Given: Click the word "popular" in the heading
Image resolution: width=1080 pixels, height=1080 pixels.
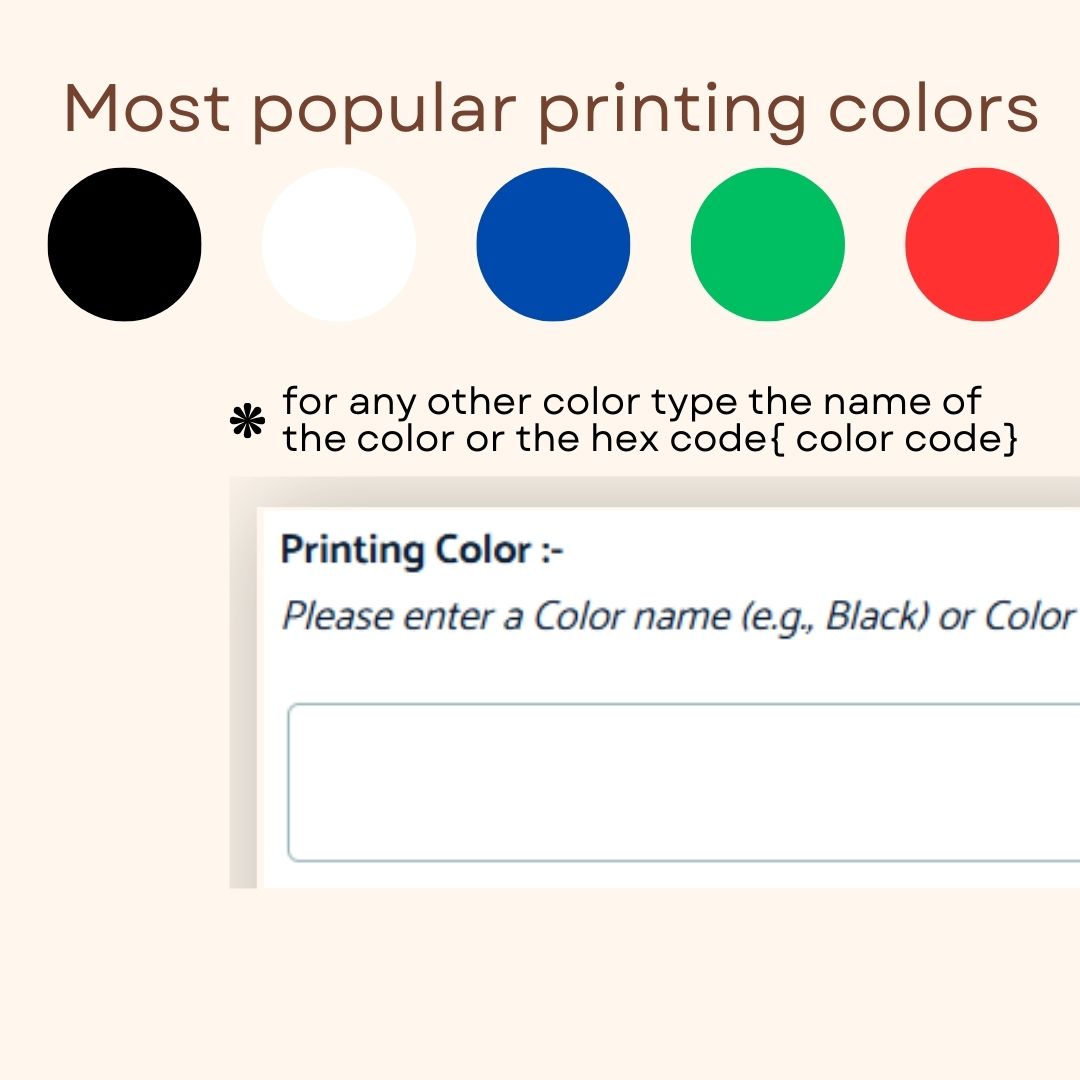Looking at the screenshot, I should click(385, 112).
